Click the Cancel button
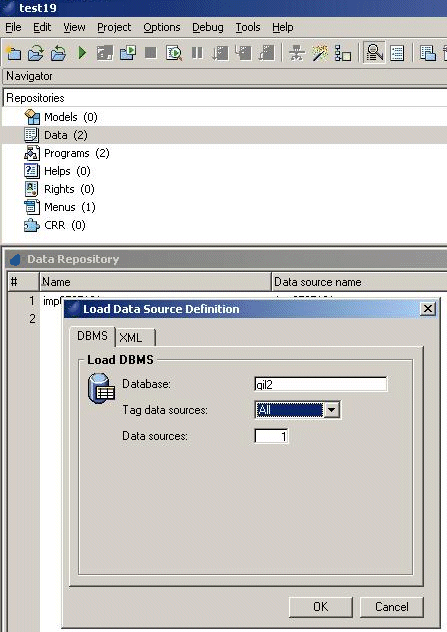The image size is (447, 632). (391, 607)
